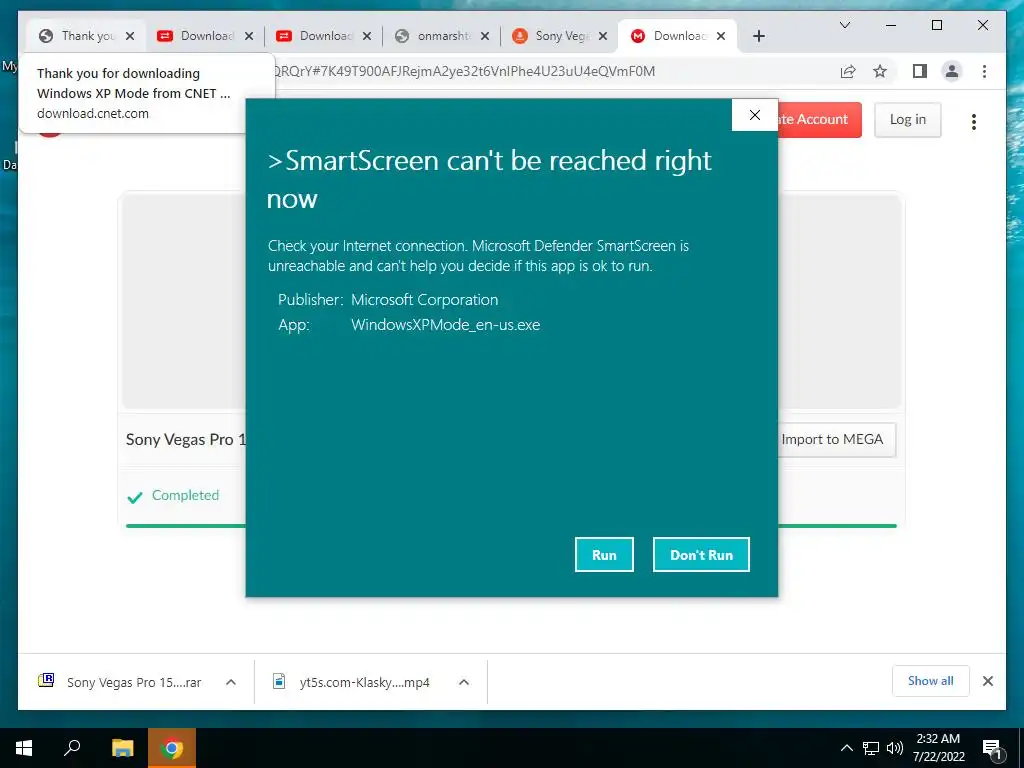1024x768 pixels.
Task: Open the MEGA page three-dot menu
Action: point(974,121)
